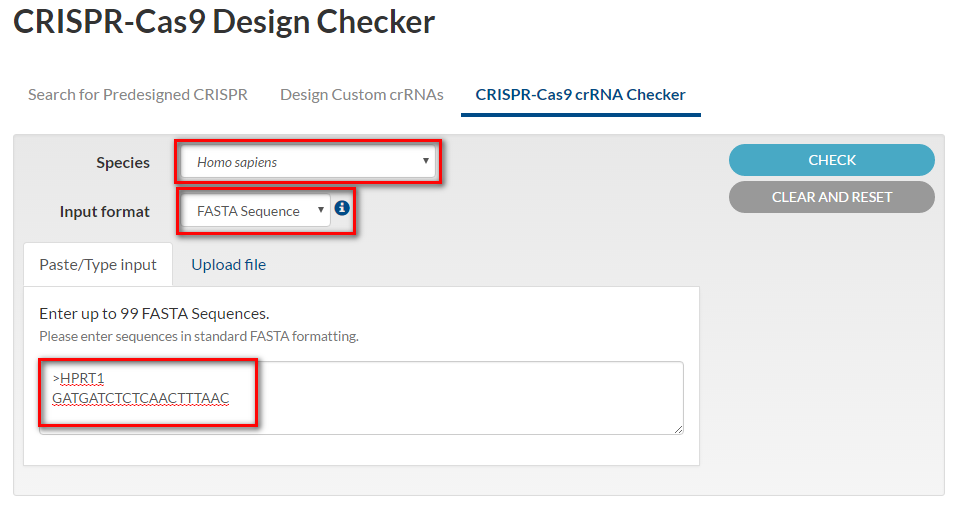Click the CHECK button

[832, 160]
